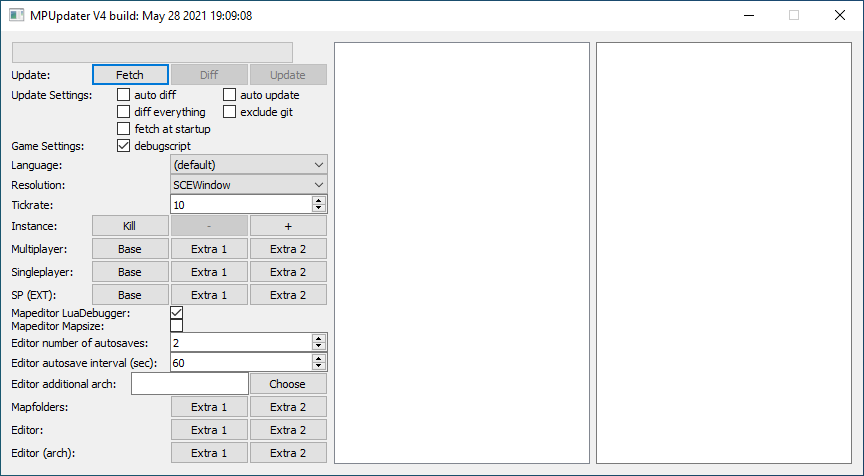Click the plus Instance button
Viewport: 864px width, 476px height.
(x=288, y=227)
